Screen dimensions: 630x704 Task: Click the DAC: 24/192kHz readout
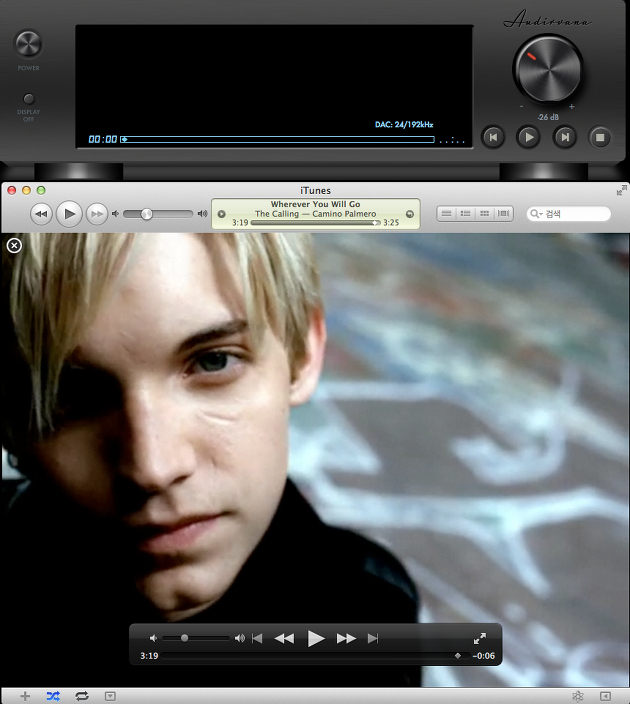pos(404,124)
